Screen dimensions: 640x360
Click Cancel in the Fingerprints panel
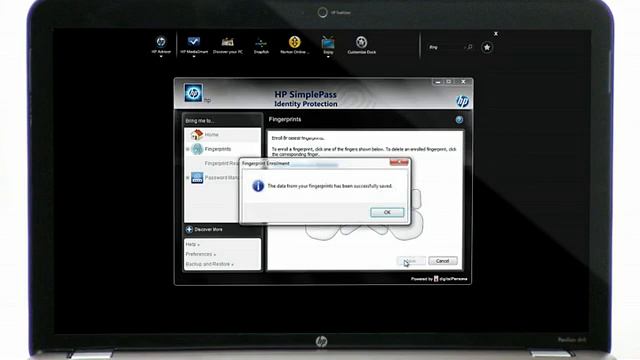443,261
